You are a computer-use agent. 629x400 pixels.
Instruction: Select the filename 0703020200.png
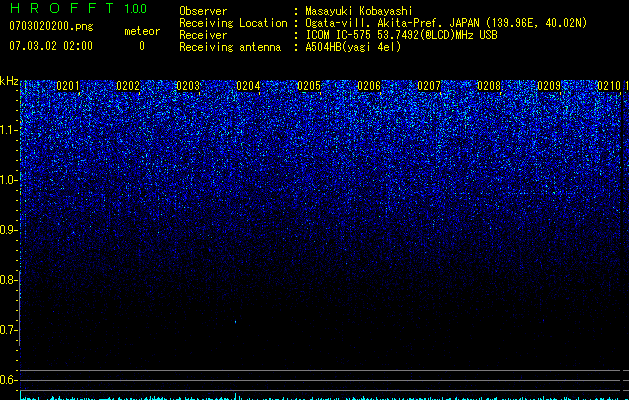pos(51,27)
